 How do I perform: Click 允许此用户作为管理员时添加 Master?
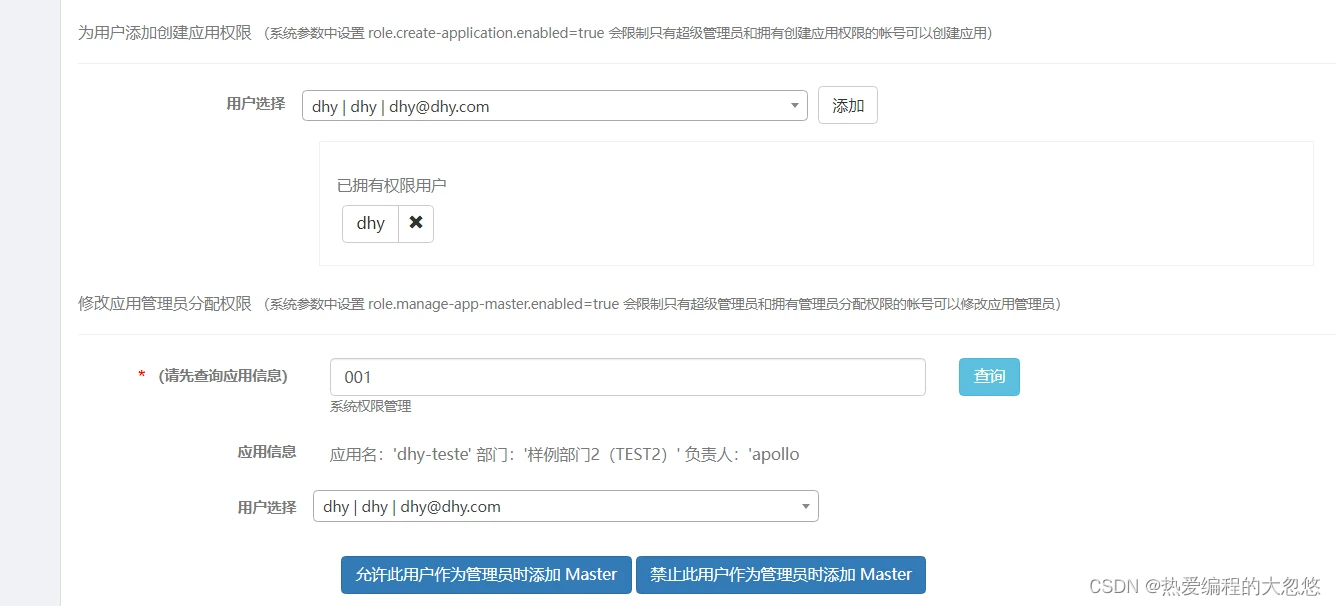point(486,575)
